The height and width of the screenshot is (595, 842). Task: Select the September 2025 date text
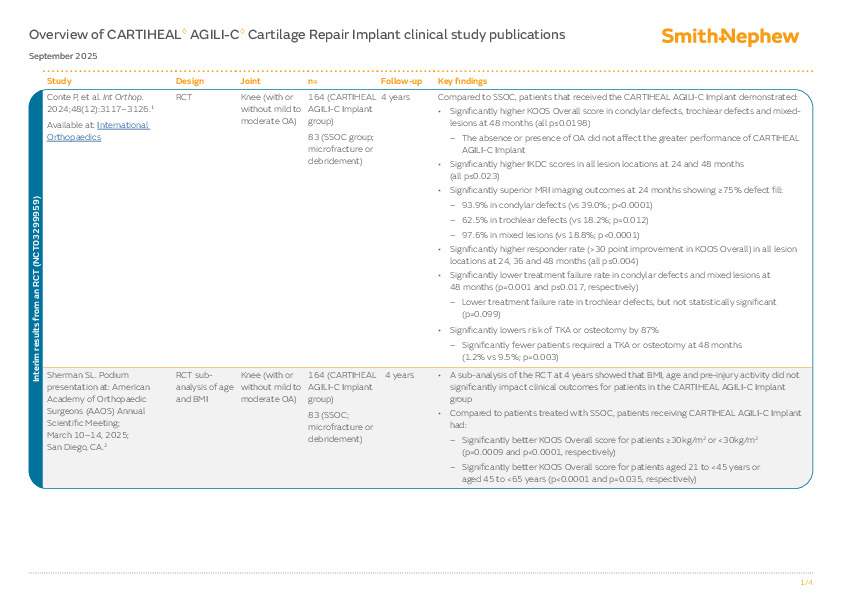pos(64,56)
